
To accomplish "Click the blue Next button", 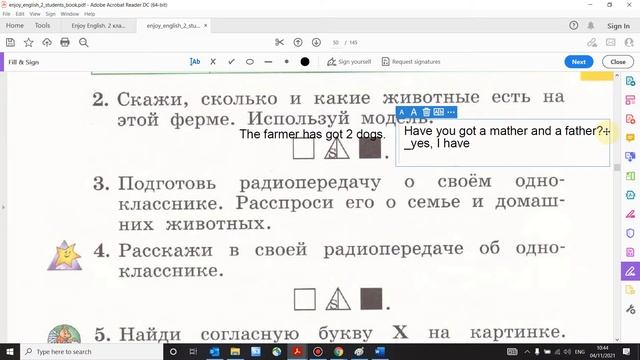I will [x=579, y=62].
